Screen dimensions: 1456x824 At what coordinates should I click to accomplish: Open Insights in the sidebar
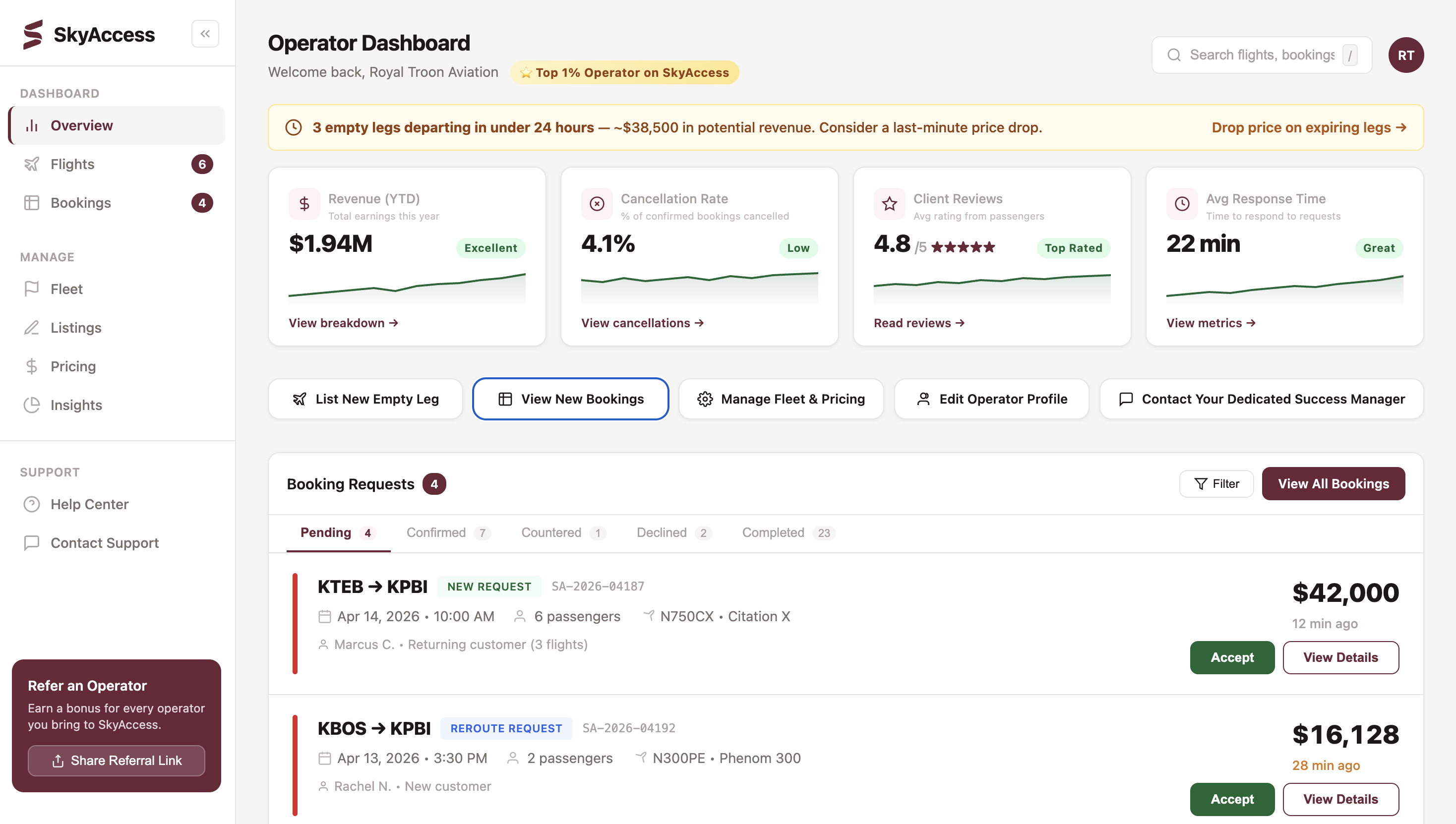point(76,405)
